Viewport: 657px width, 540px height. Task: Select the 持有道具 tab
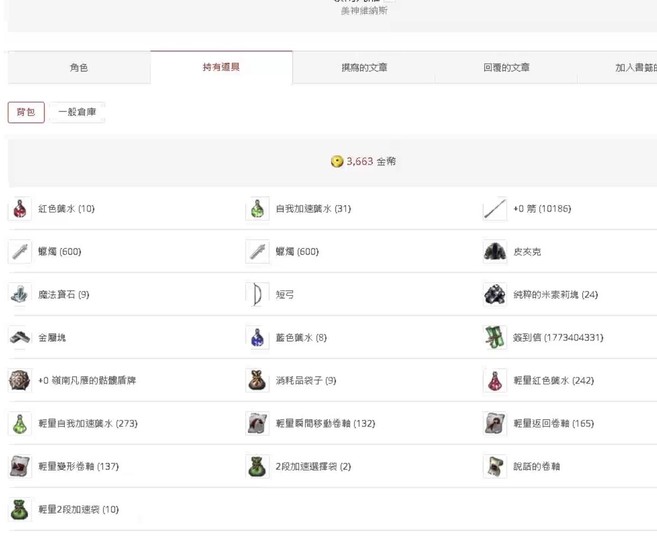[x=221, y=67]
